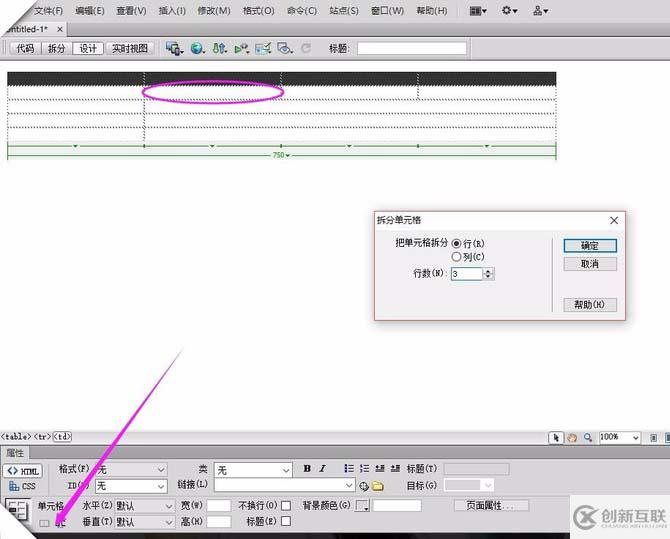Toggle the 标题(E) checkbox

286,521
